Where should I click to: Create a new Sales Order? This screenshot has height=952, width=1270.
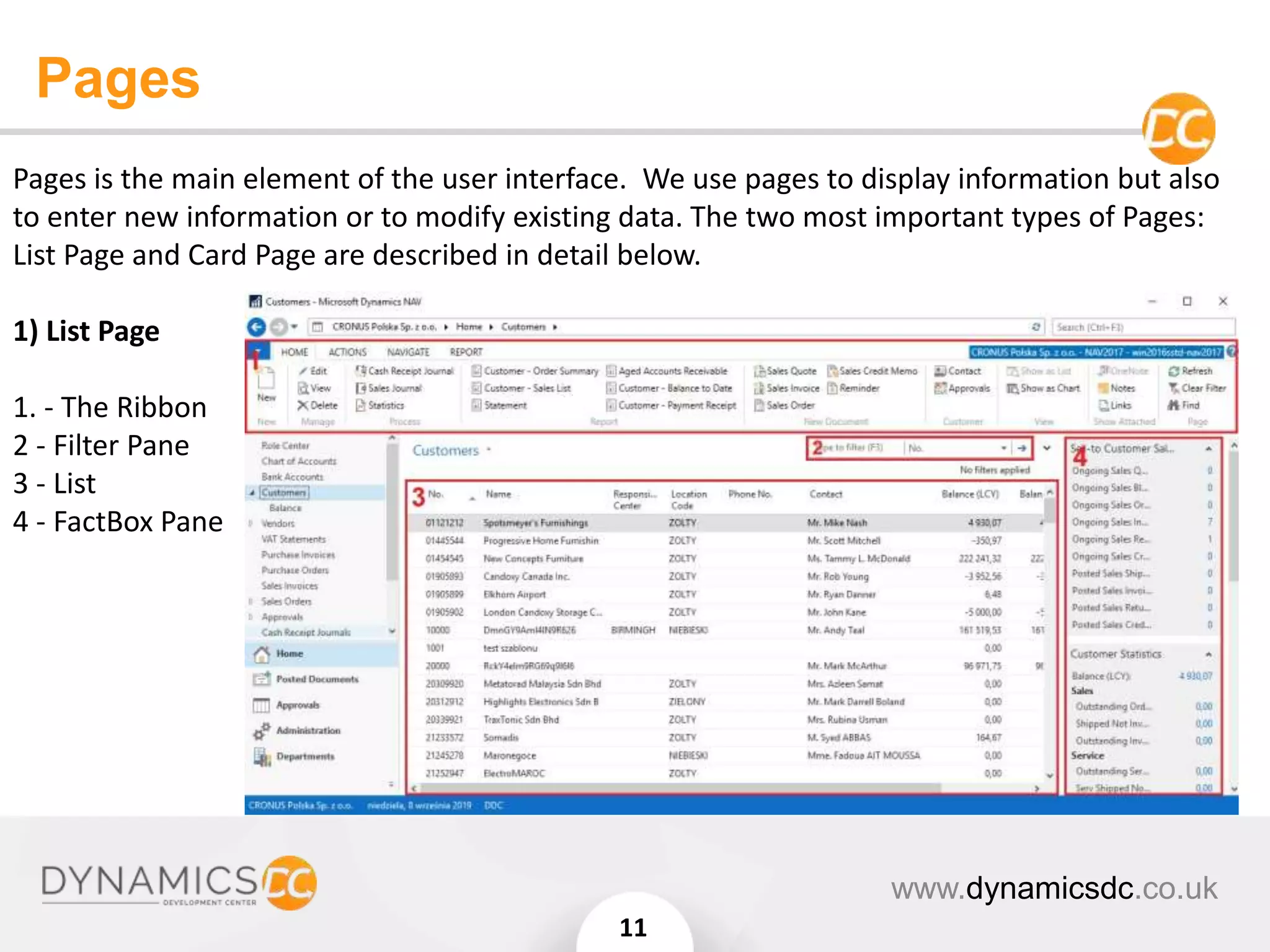[x=784, y=405]
